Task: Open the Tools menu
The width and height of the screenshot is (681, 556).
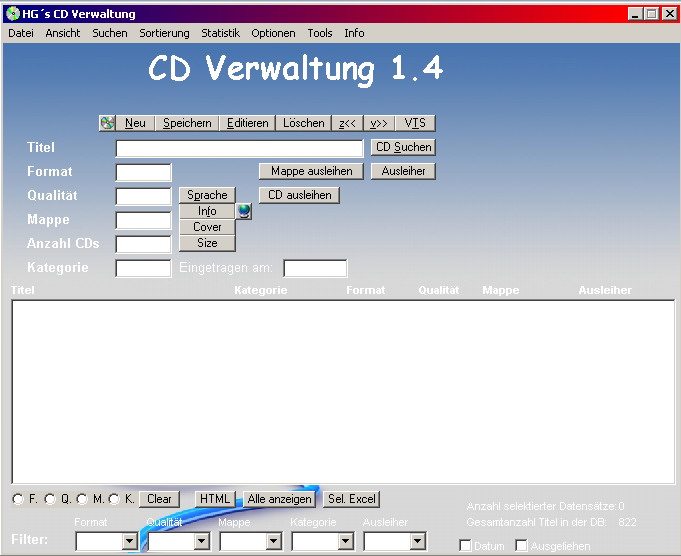Action: click(x=320, y=33)
